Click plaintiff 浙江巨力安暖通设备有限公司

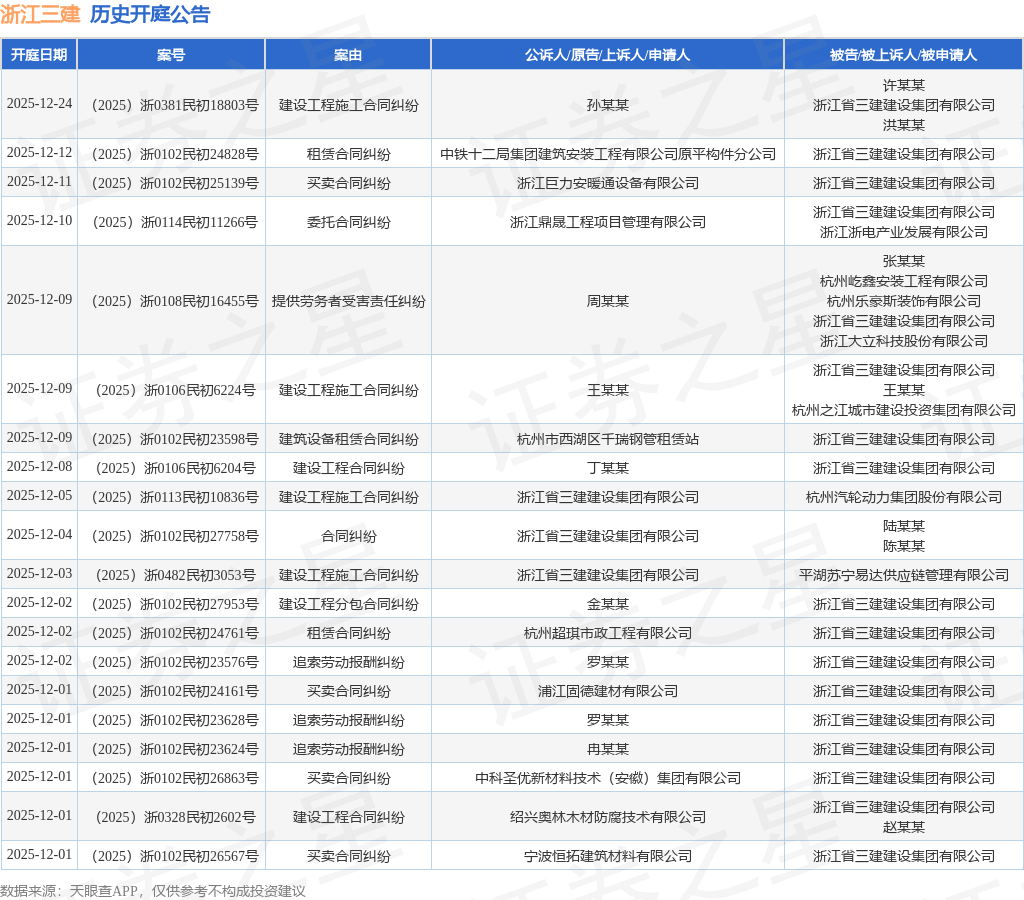[607, 183]
